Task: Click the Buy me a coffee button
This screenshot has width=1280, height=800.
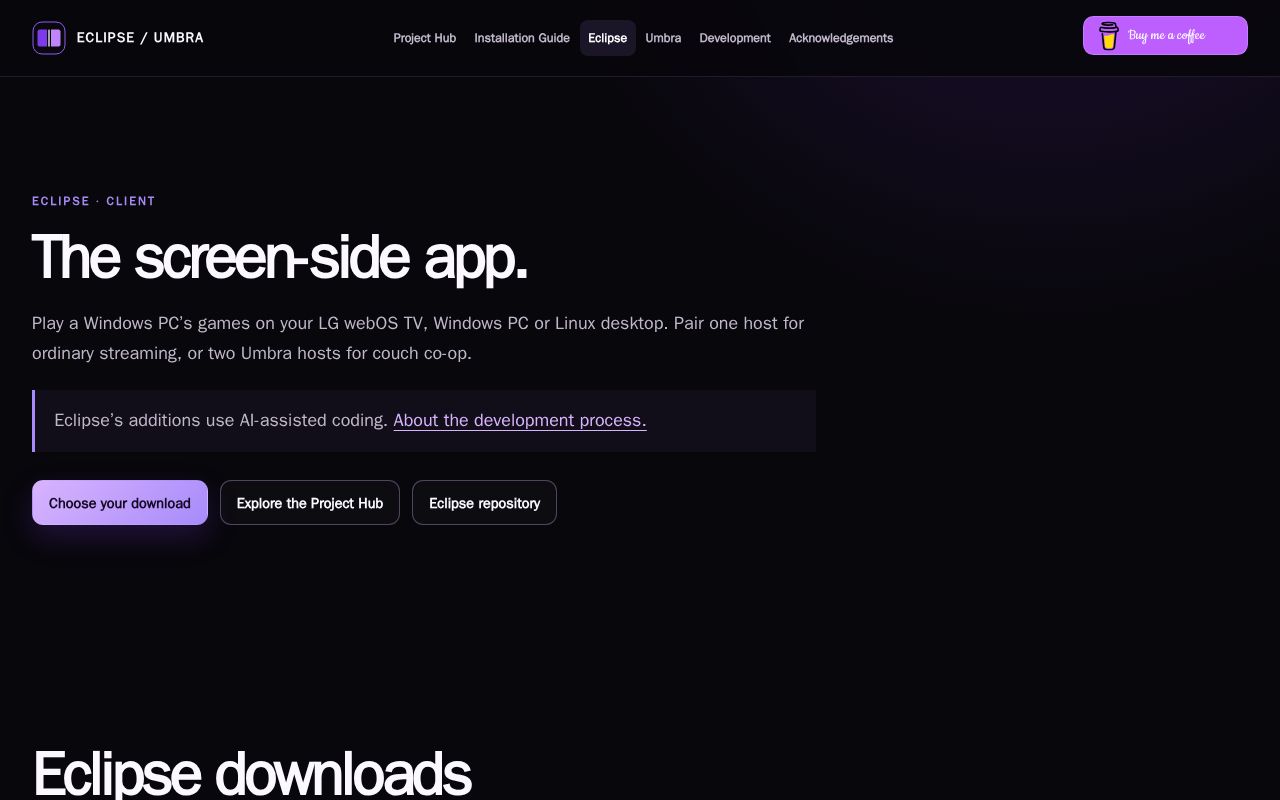Action: click(x=1165, y=36)
